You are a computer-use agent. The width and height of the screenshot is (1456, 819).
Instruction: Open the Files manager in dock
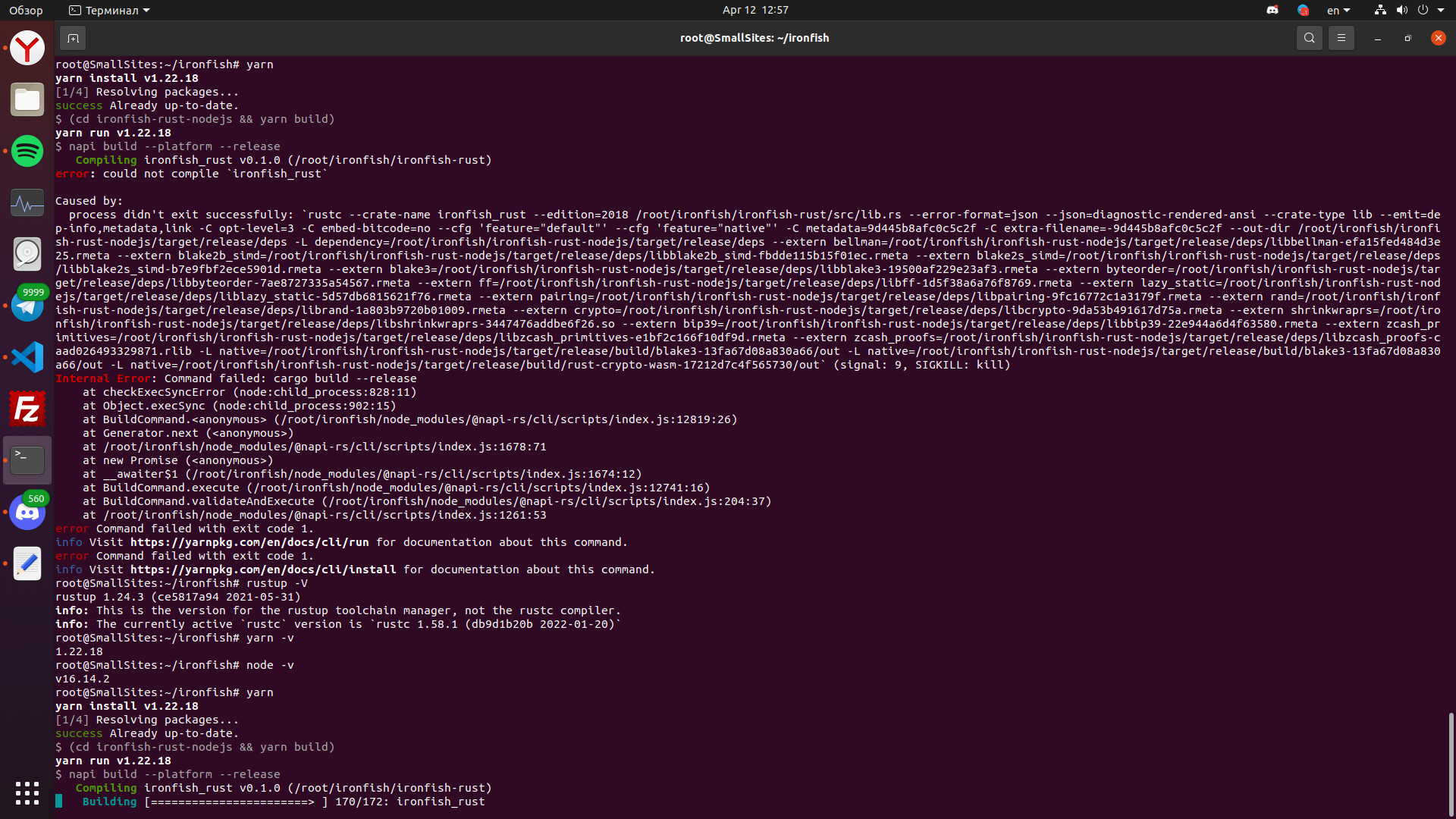[27, 100]
